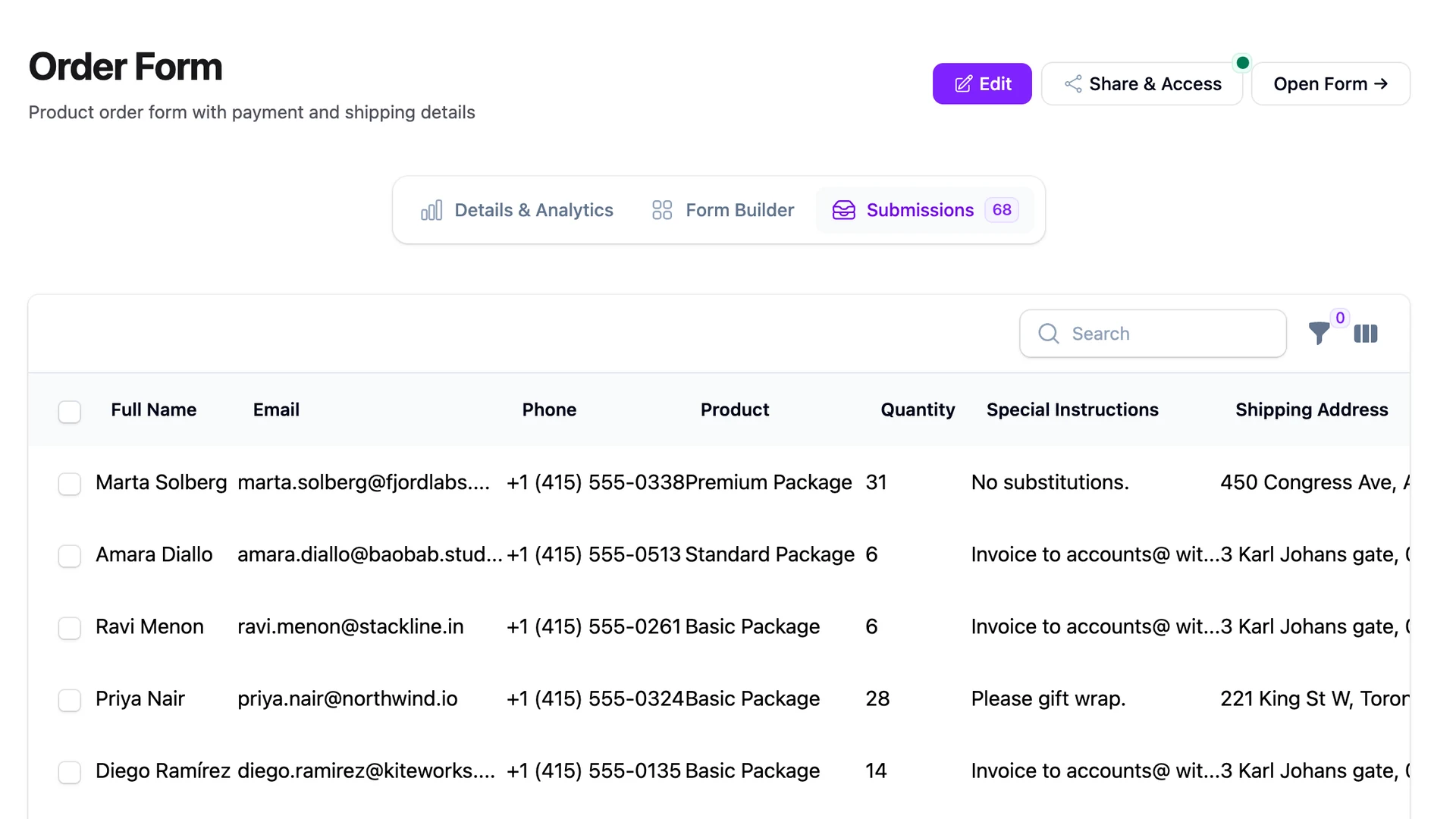Click the green status dot
Screen dimensions: 1456x819
tap(1242, 63)
